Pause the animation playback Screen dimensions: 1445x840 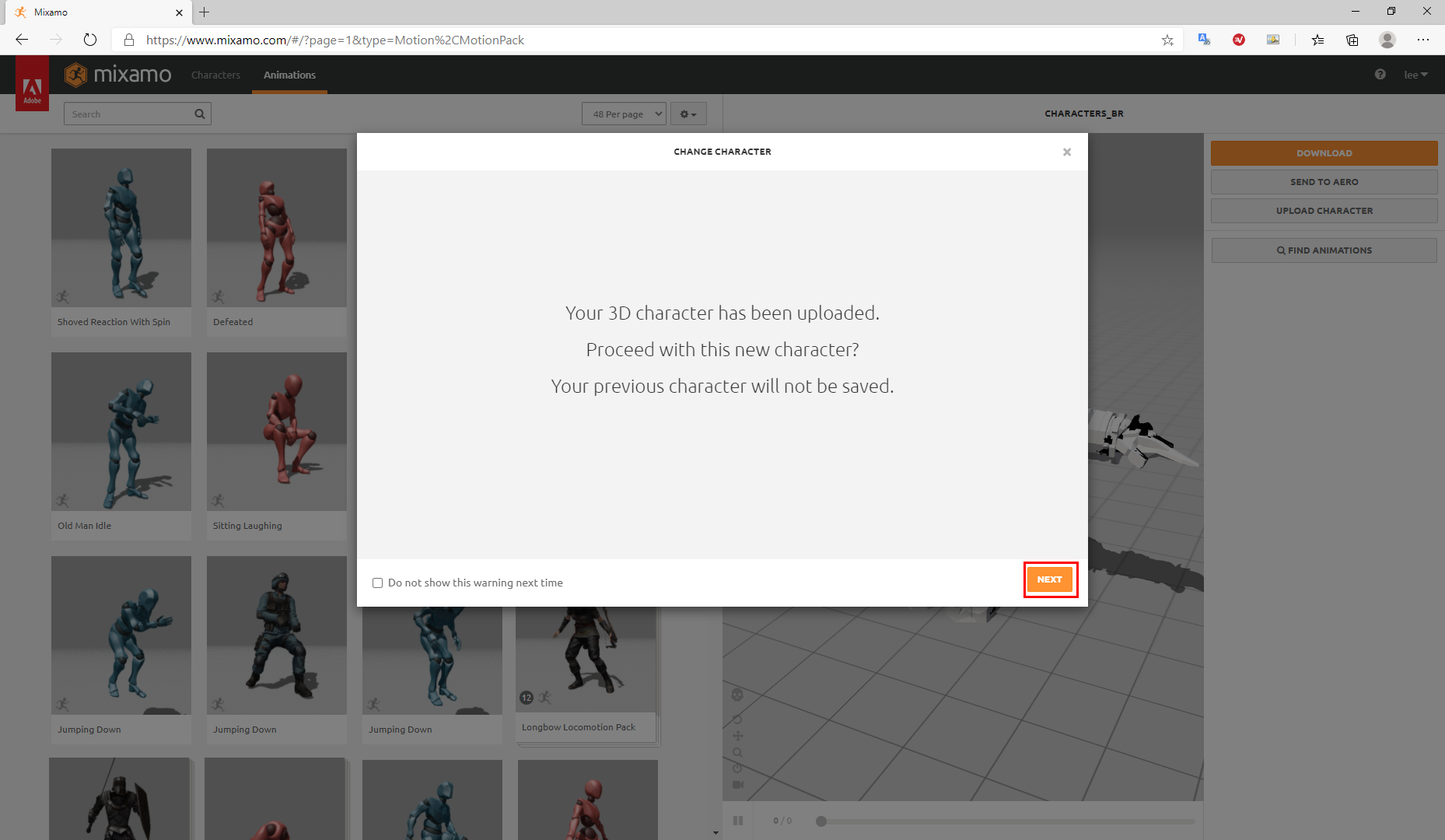[738, 821]
